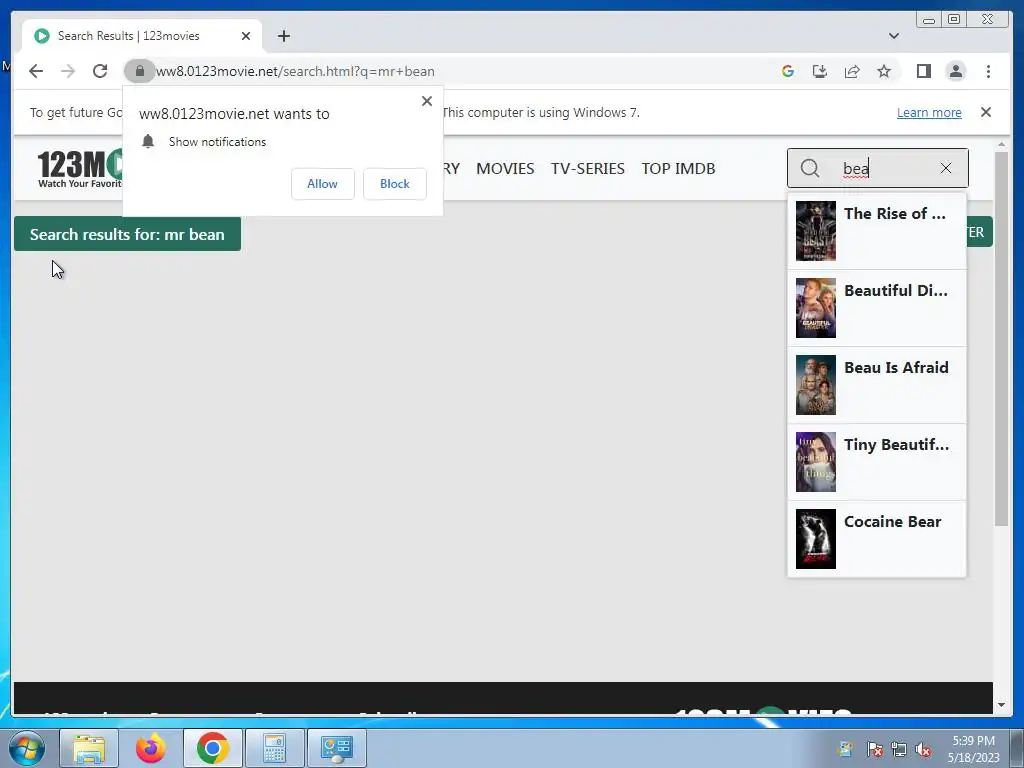The width and height of the screenshot is (1024, 768).
Task: Block notifications from ww8.0123movie.net
Action: tap(394, 184)
